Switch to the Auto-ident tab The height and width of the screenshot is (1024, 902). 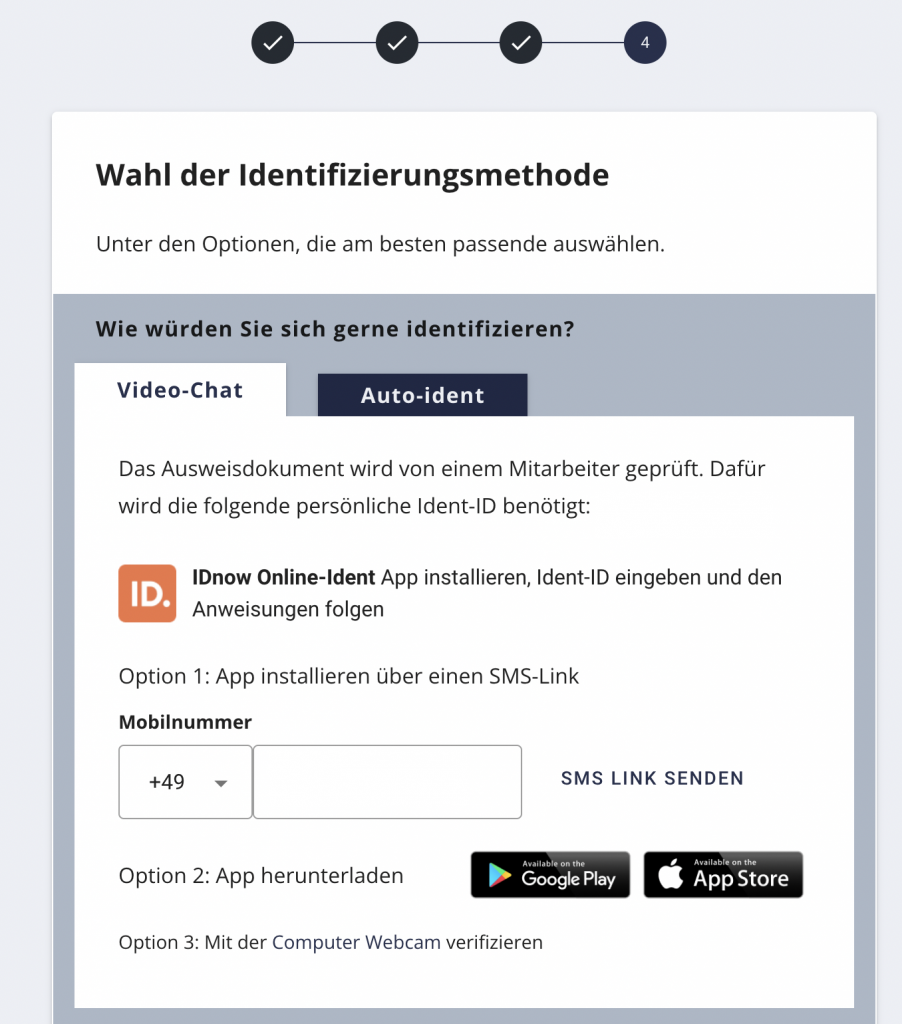(422, 395)
